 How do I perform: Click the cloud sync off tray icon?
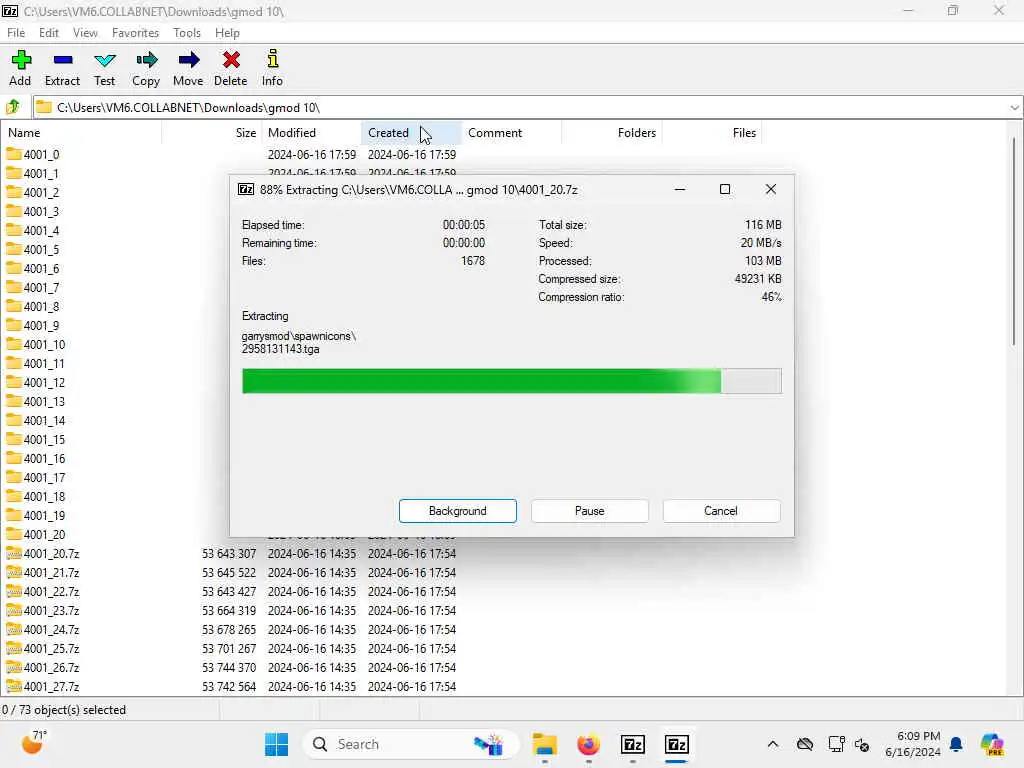coord(805,744)
